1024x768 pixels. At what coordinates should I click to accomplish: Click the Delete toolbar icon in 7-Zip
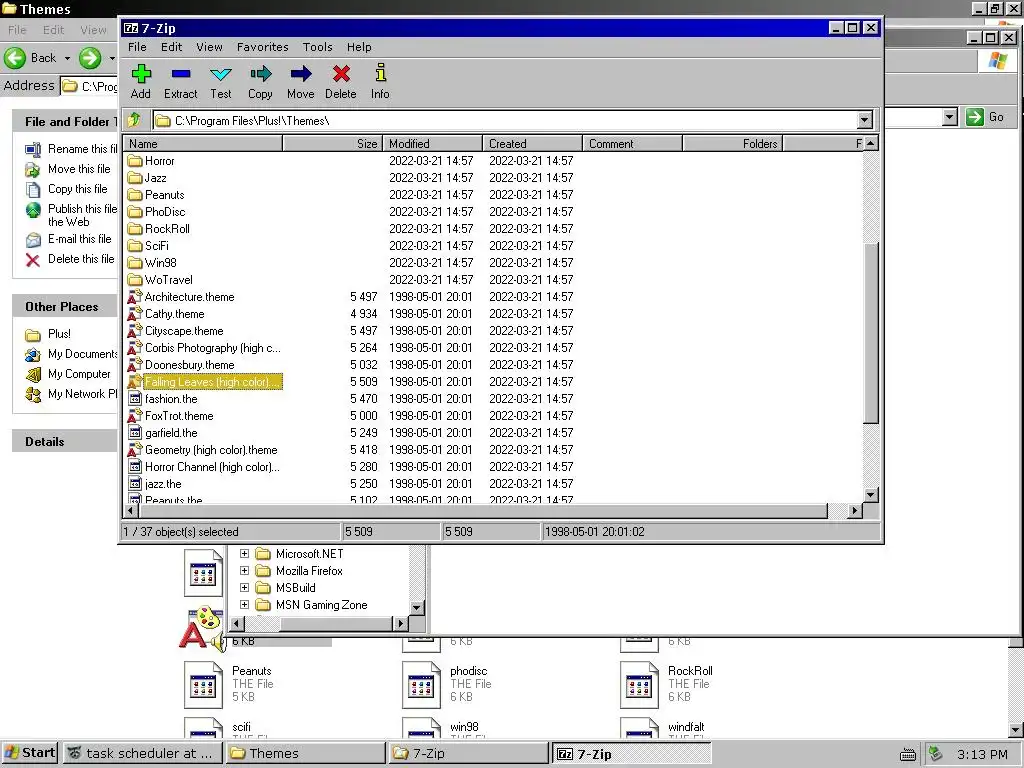click(341, 74)
